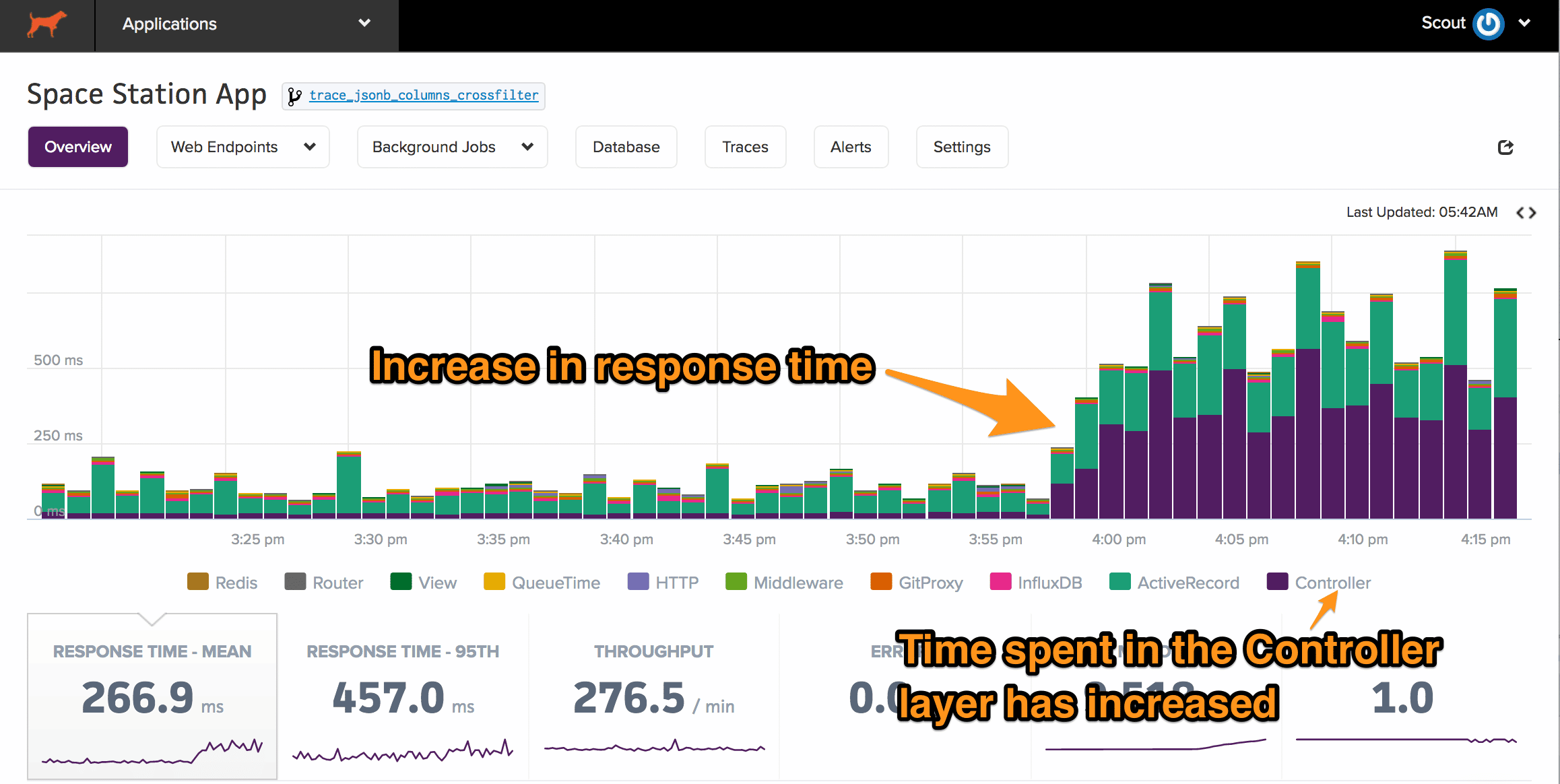This screenshot has width=1560, height=784.
Task: Open the Scout account menu chevron
Action: [x=1524, y=23]
